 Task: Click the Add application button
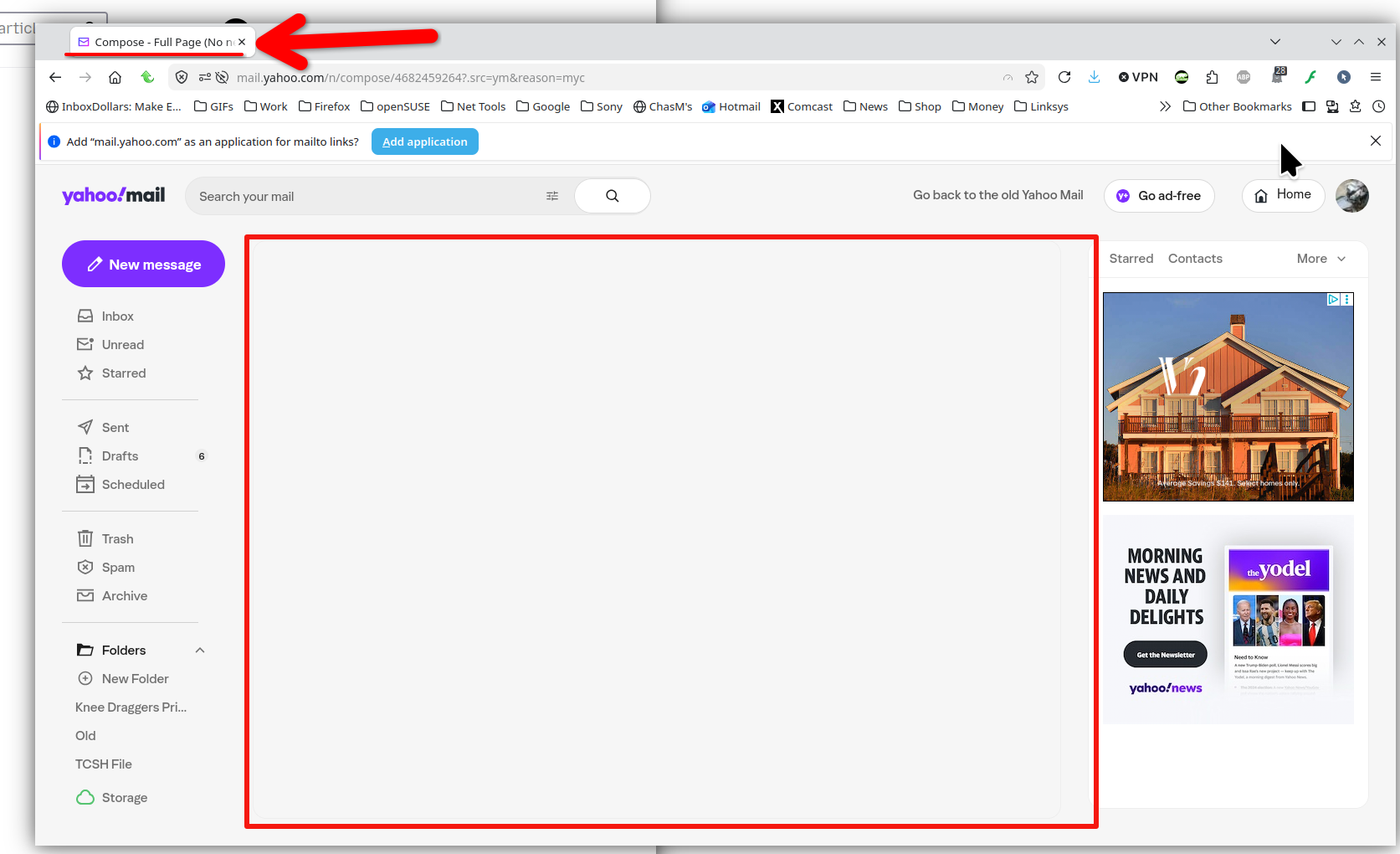tap(425, 141)
